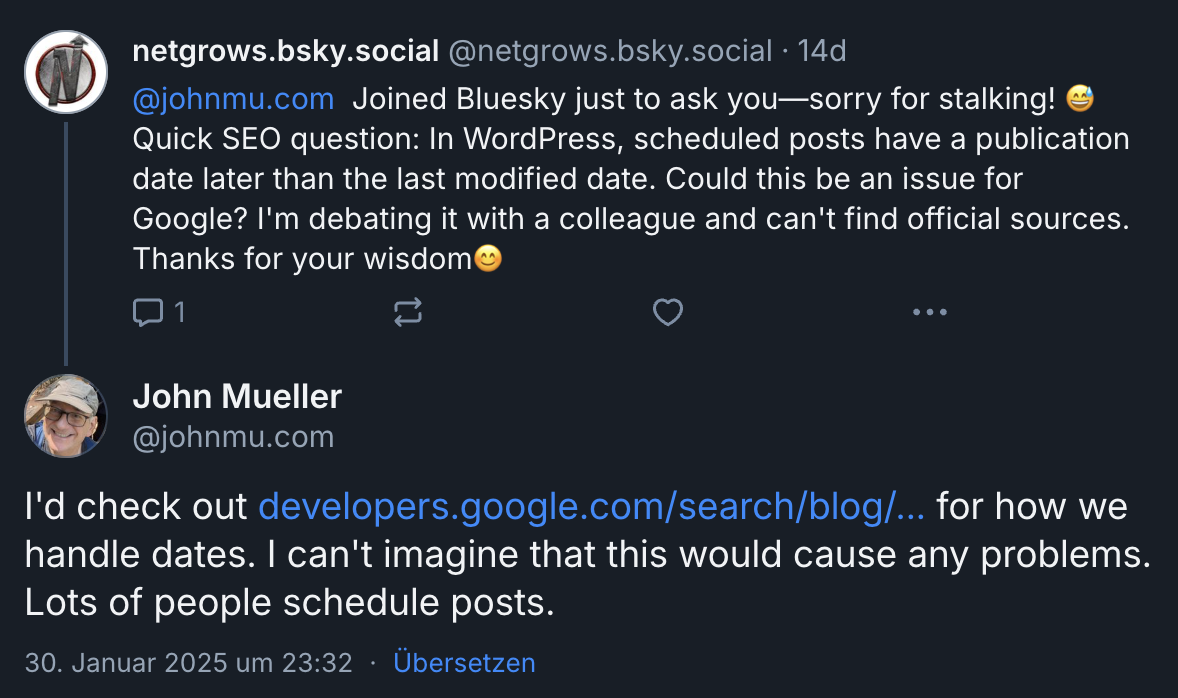The height and width of the screenshot is (698, 1178).
Task: Repost the netgrows question
Action: [x=408, y=313]
